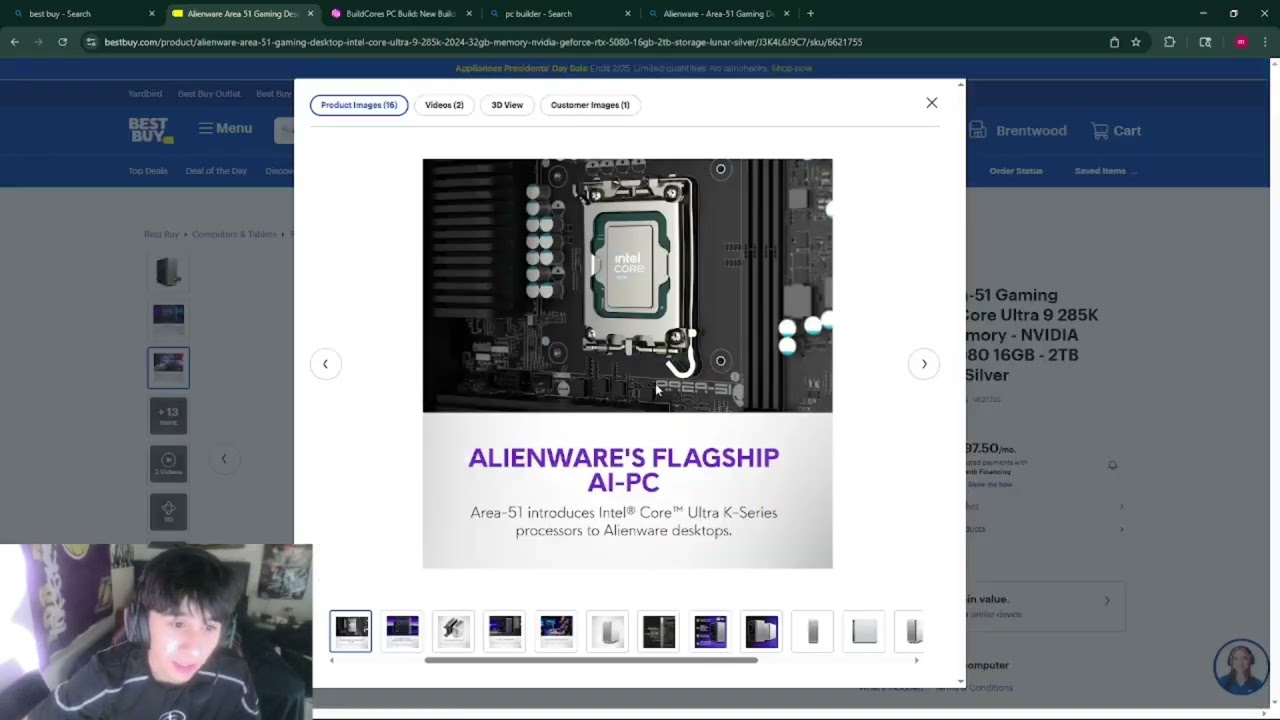Show the next product image

[x=924, y=364]
